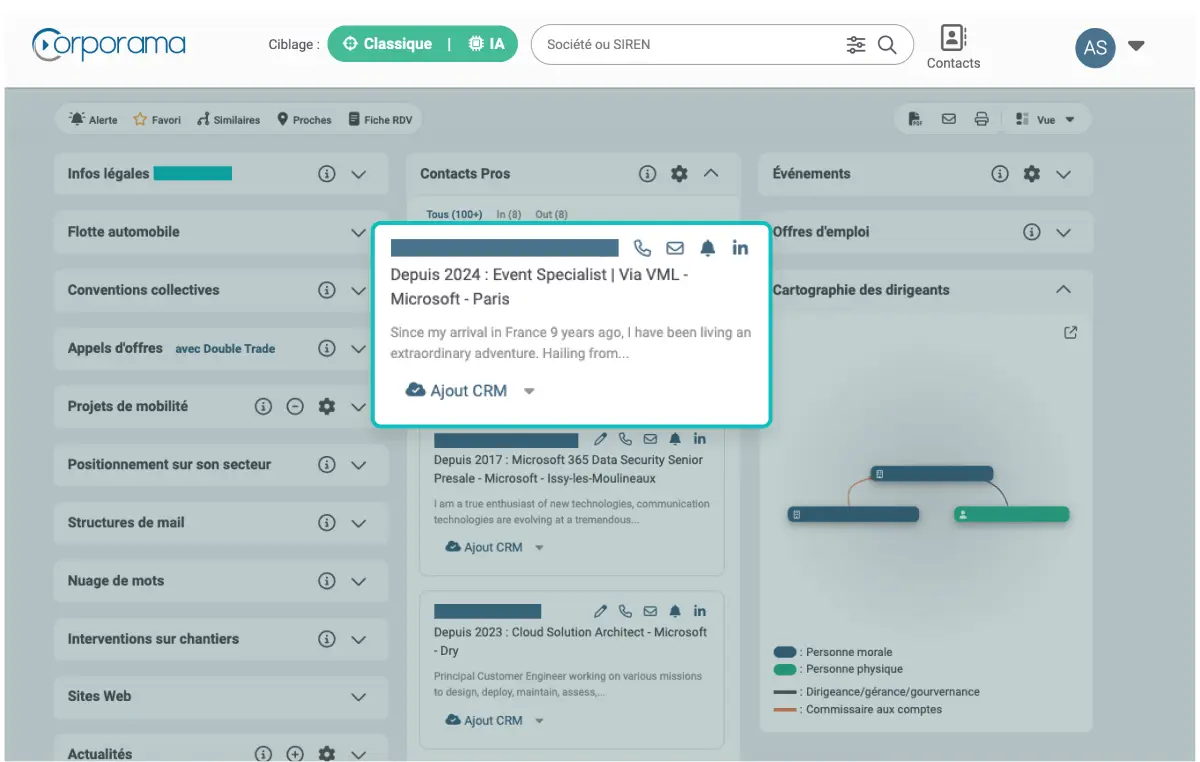
Task: Expand the Infos légales panel
Action: (359, 174)
